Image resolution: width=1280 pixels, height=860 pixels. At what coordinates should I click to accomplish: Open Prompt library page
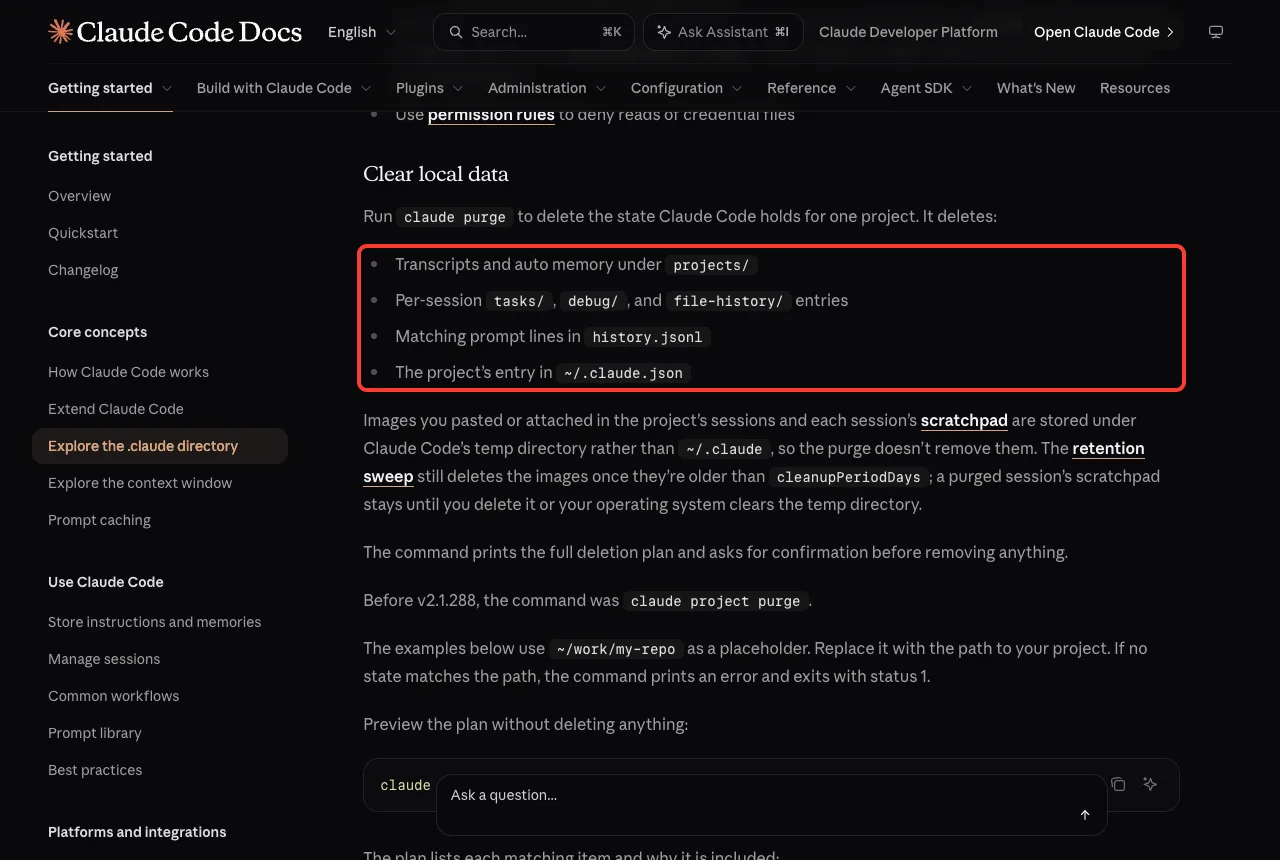point(95,733)
